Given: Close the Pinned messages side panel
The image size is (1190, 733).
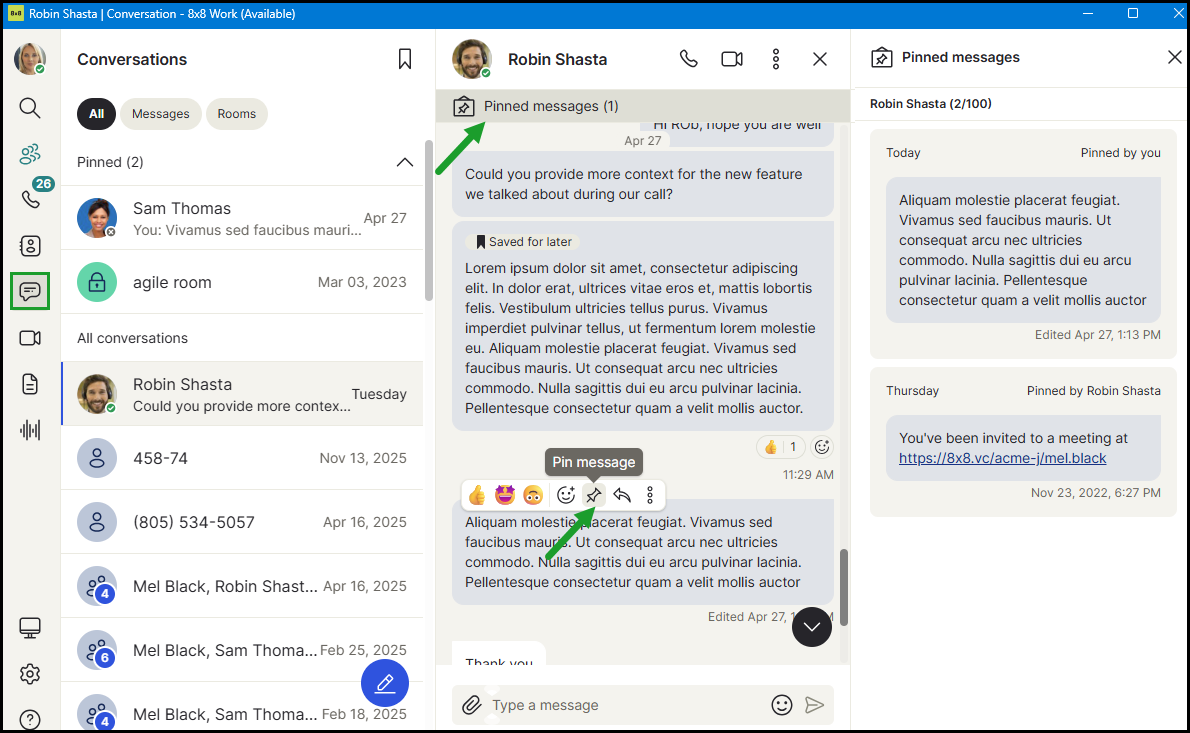Looking at the screenshot, I should tap(1174, 57).
